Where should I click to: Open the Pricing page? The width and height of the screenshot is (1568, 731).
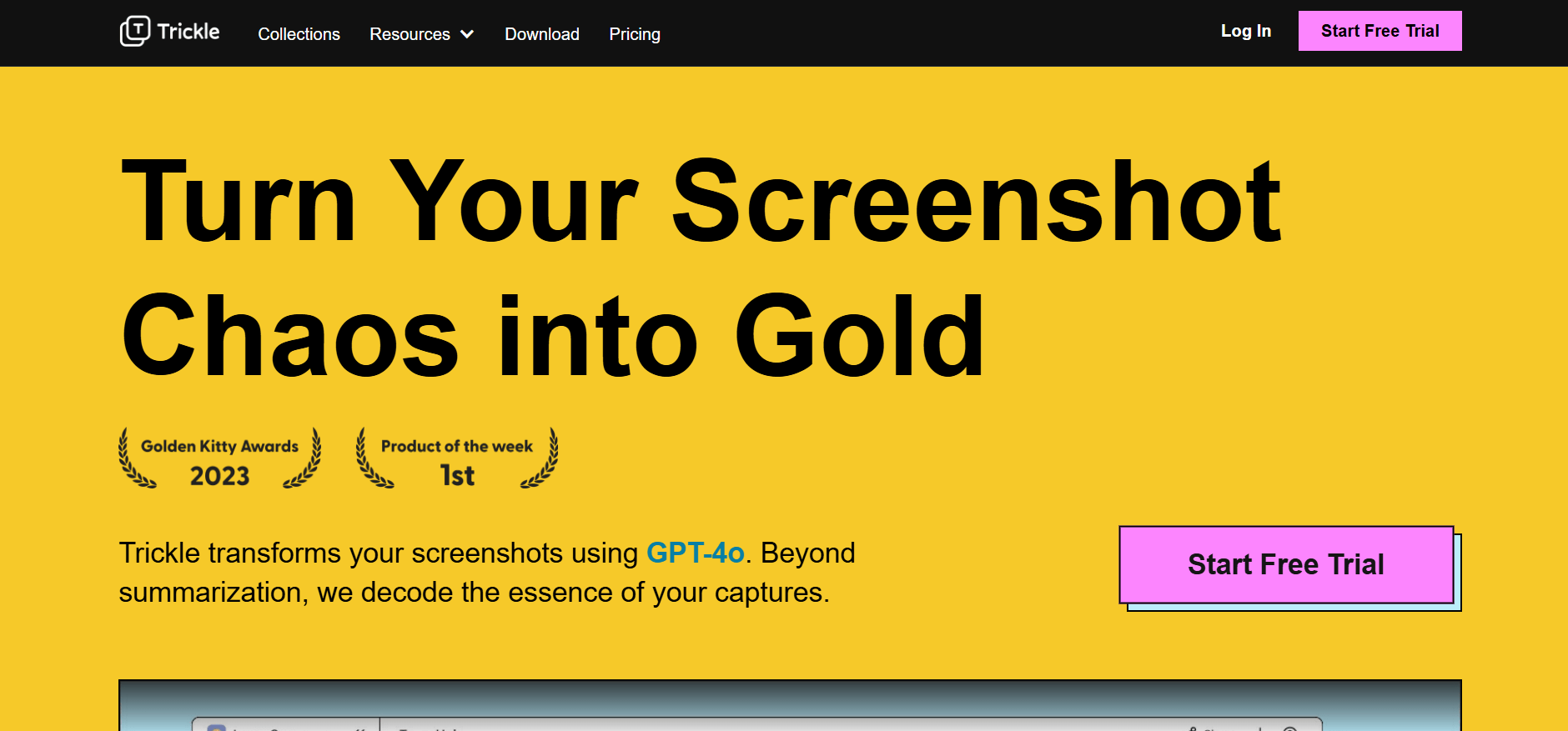[634, 34]
